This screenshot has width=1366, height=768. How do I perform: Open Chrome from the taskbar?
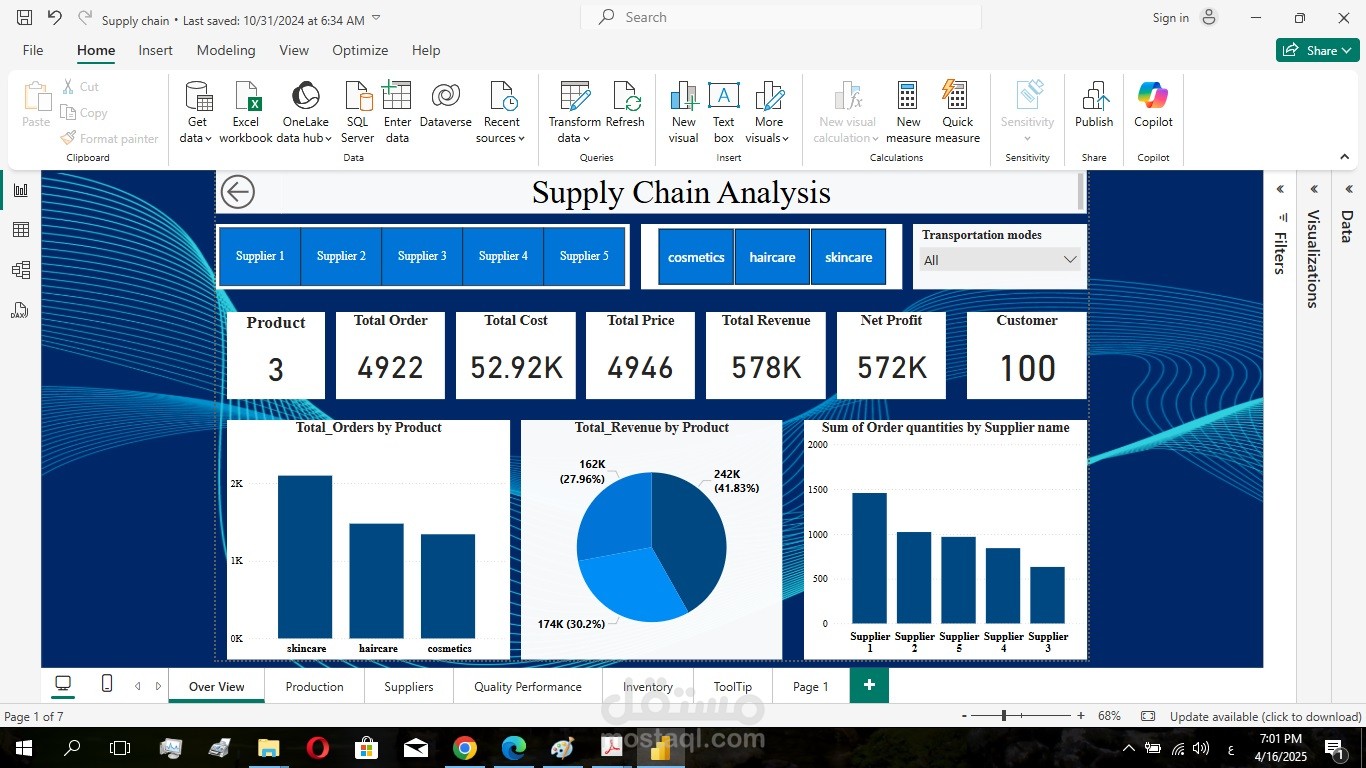464,748
